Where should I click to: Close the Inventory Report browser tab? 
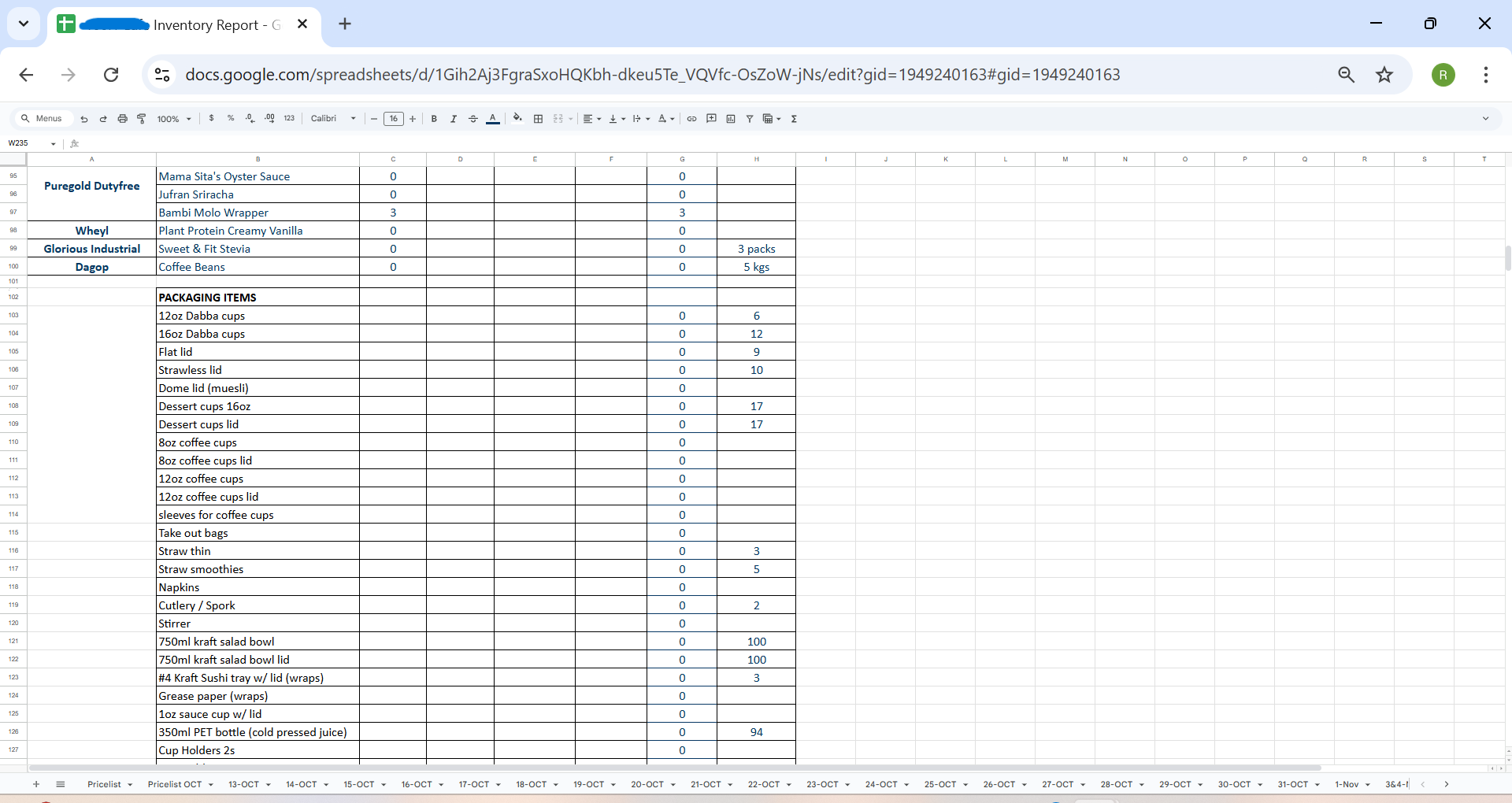click(x=302, y=24)
